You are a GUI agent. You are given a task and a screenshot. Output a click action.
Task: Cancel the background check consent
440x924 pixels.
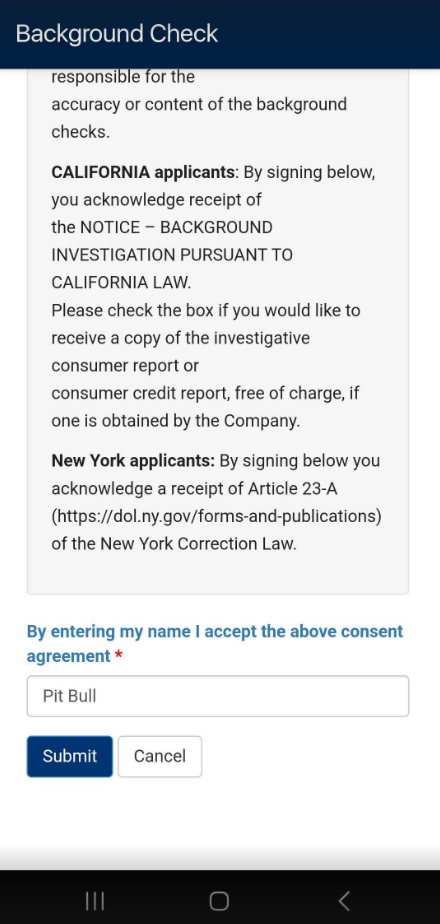[160, 756]
